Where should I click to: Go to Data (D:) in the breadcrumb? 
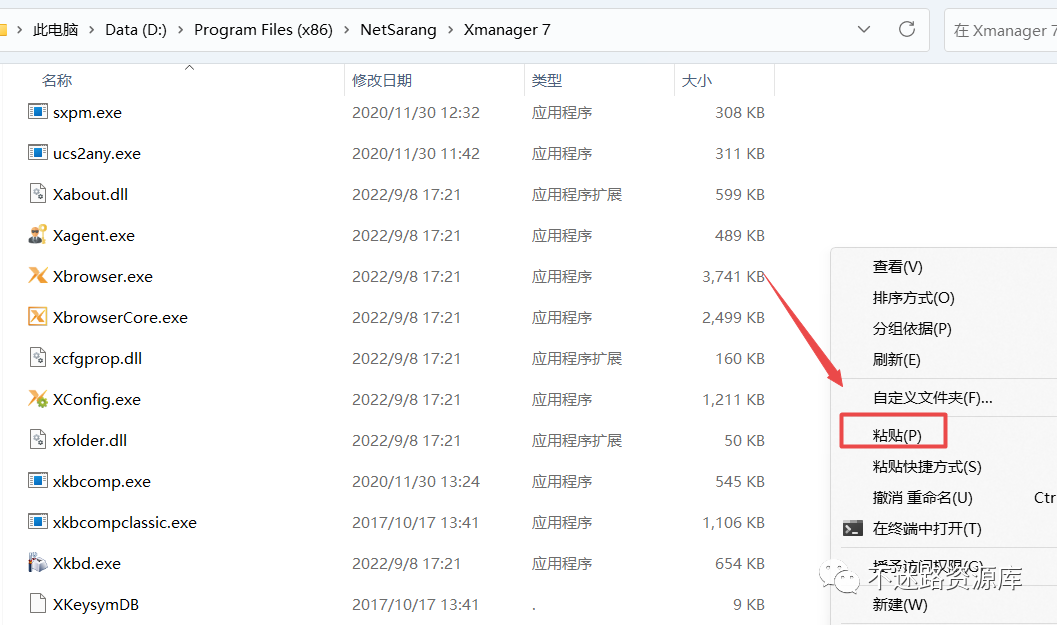click(x=135, y=30)
